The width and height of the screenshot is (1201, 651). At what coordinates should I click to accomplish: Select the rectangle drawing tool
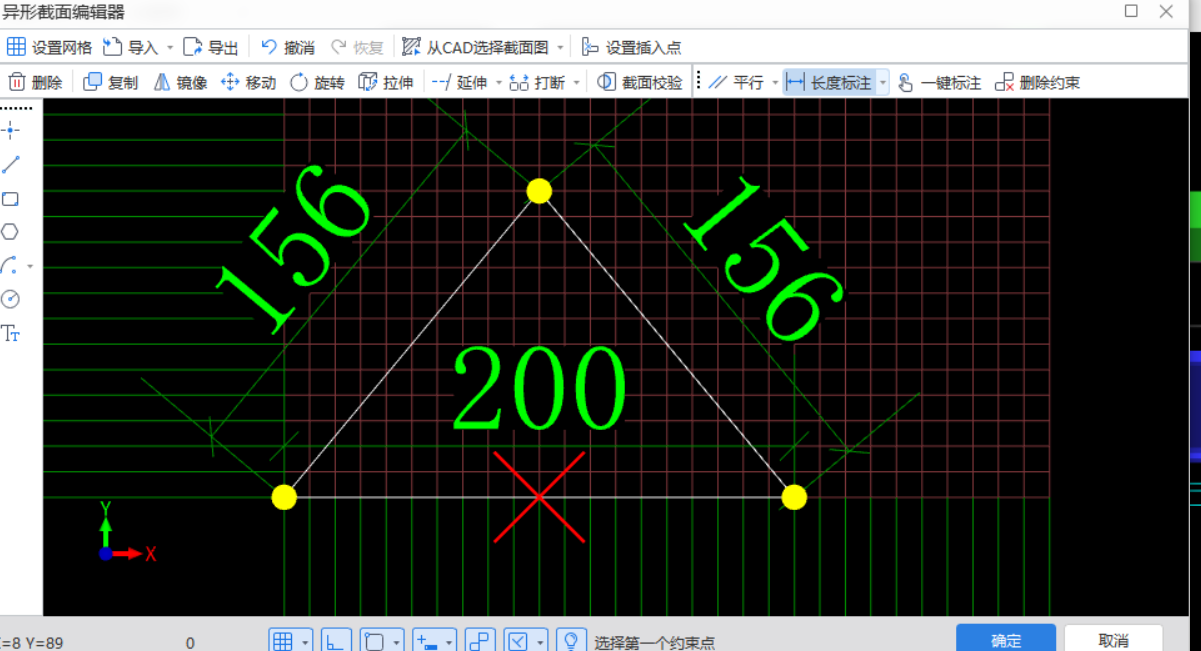[x=11, y=199]
